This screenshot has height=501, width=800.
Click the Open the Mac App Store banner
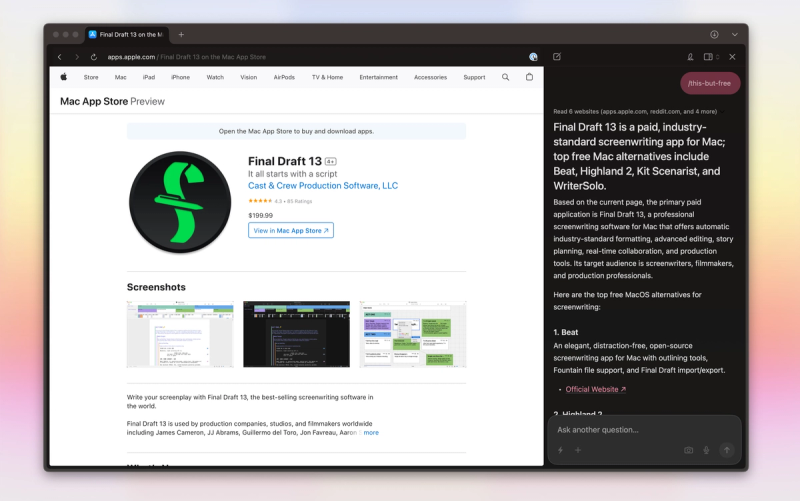(x=296, y=131)
